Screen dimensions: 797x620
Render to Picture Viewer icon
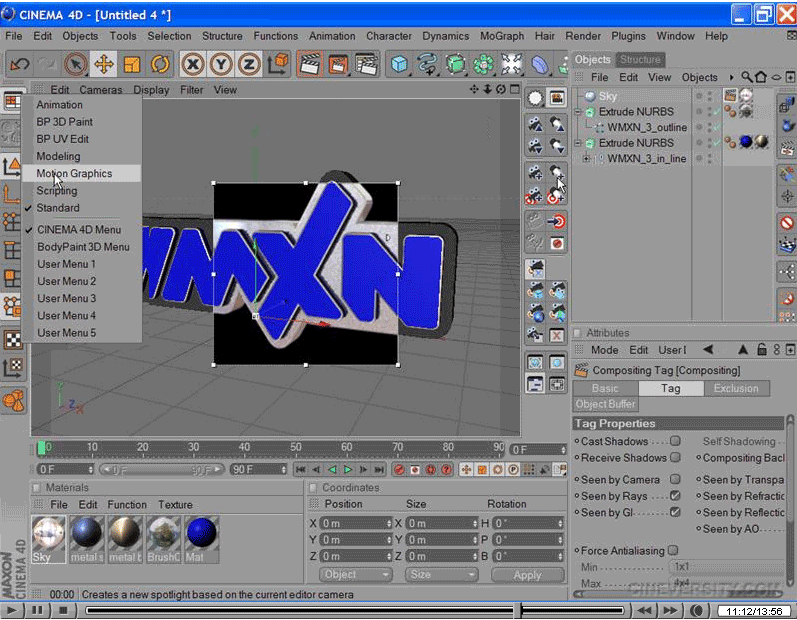[x=338, y=65]
